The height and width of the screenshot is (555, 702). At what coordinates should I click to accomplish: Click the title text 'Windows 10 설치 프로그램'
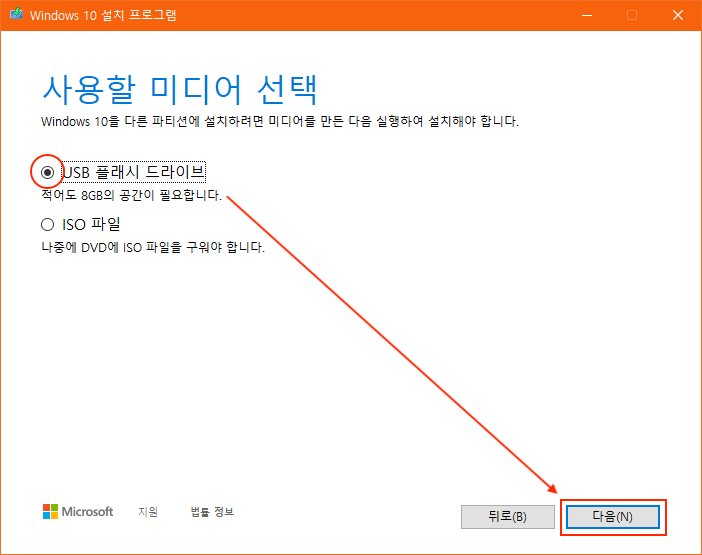(103, 15)
